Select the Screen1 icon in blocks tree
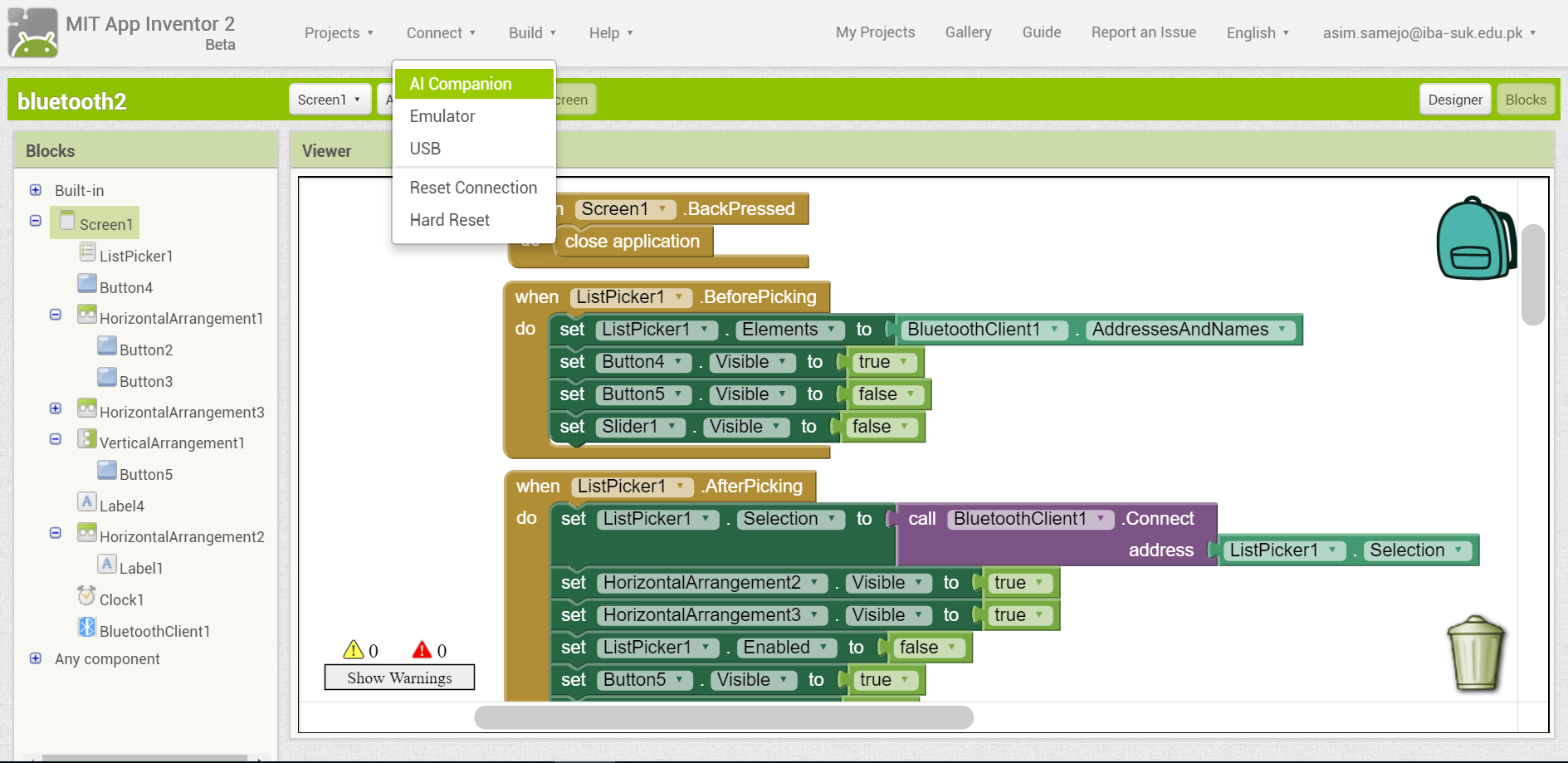Image resolution: width=1568 pixels, height=763 pixels. pos(68,221)
